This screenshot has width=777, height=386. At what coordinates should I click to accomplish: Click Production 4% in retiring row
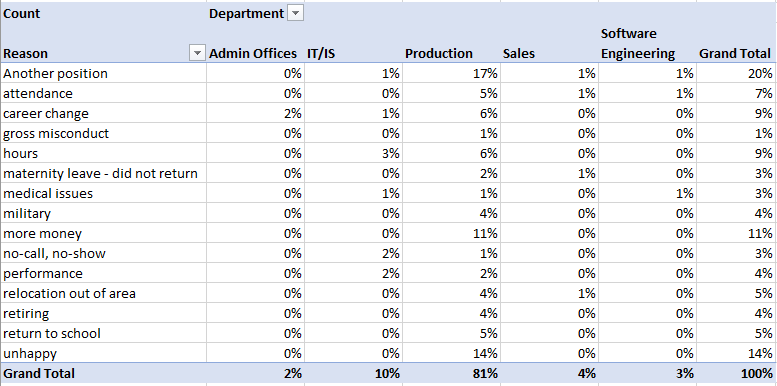(x=451, y=313)
